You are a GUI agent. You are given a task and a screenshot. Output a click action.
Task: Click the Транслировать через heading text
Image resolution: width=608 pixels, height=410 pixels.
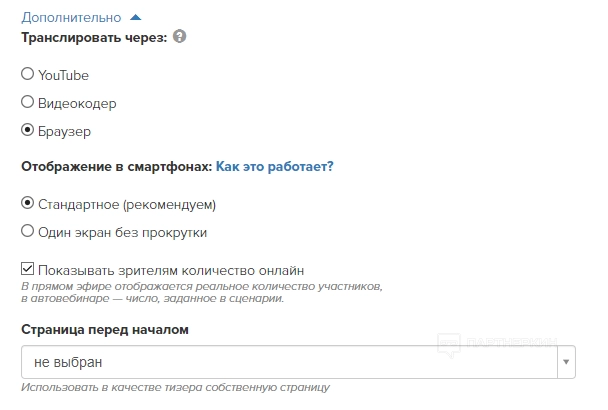click(93, 37)
